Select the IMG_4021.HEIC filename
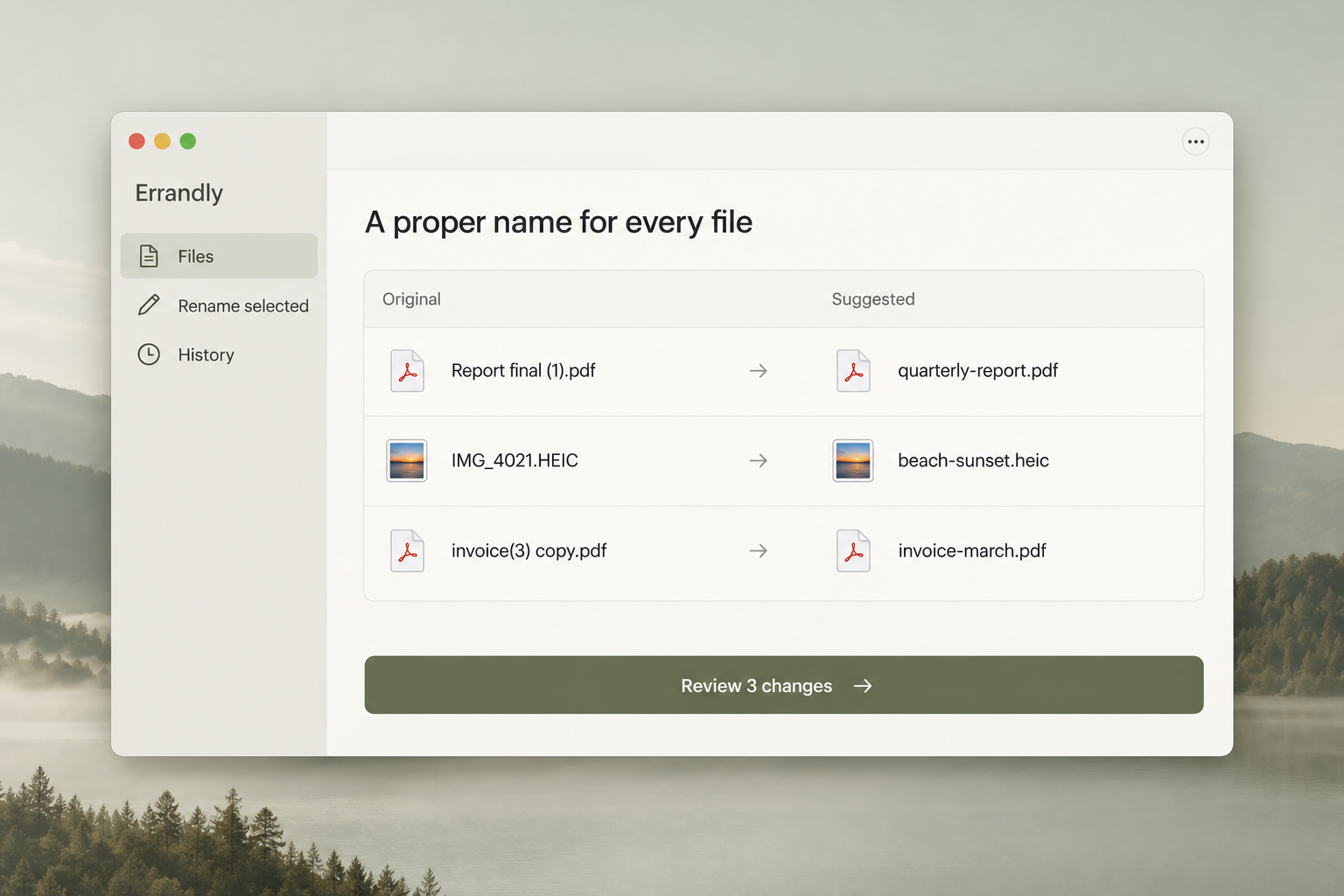 pyautogui.click(x=514, y=460)
